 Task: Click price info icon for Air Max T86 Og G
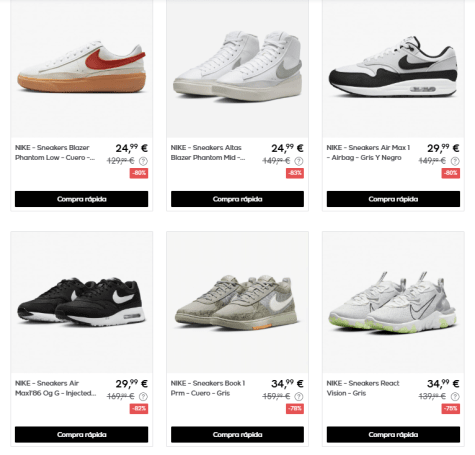tap(143, 397)
